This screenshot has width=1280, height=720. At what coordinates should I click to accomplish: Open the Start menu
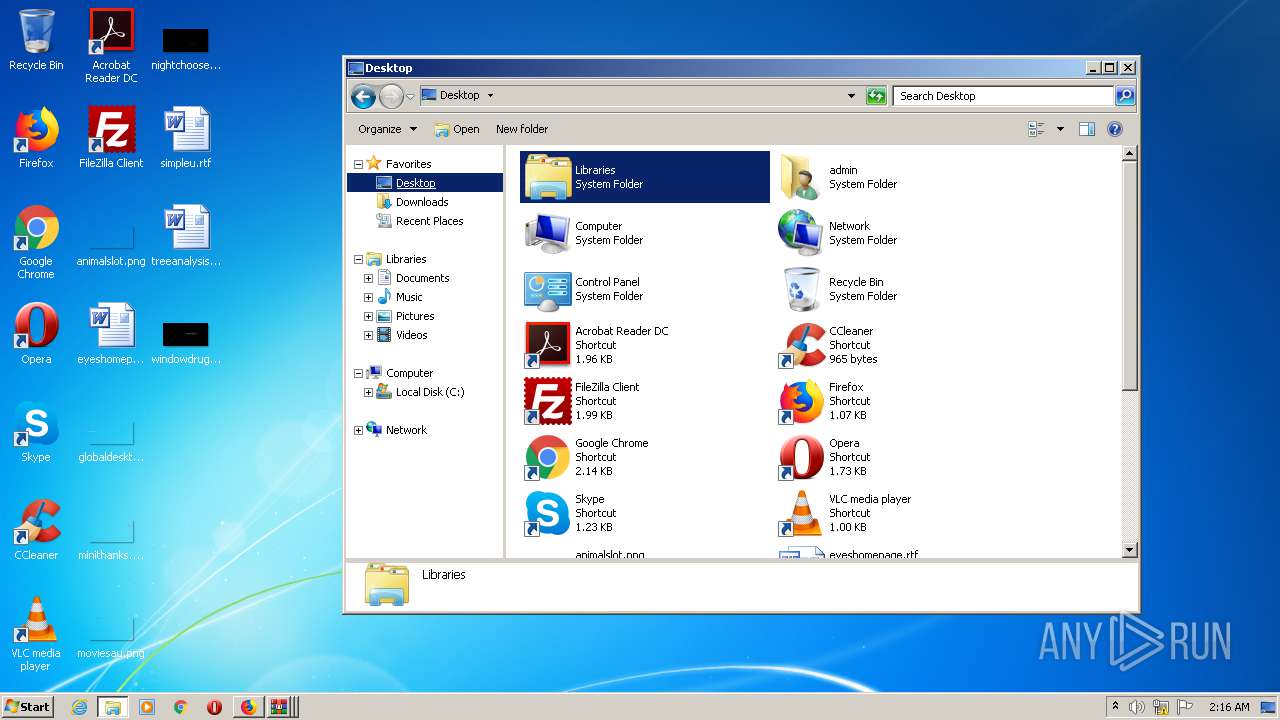point(27,707)
